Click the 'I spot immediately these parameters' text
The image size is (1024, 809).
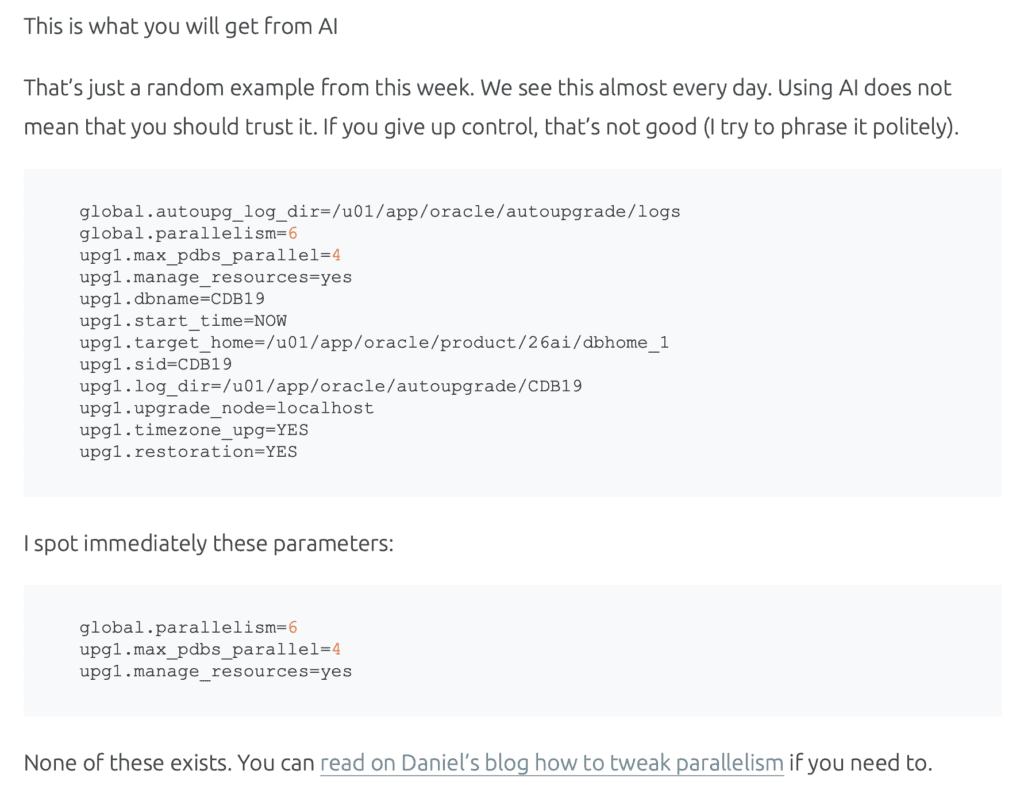(209, 543)
